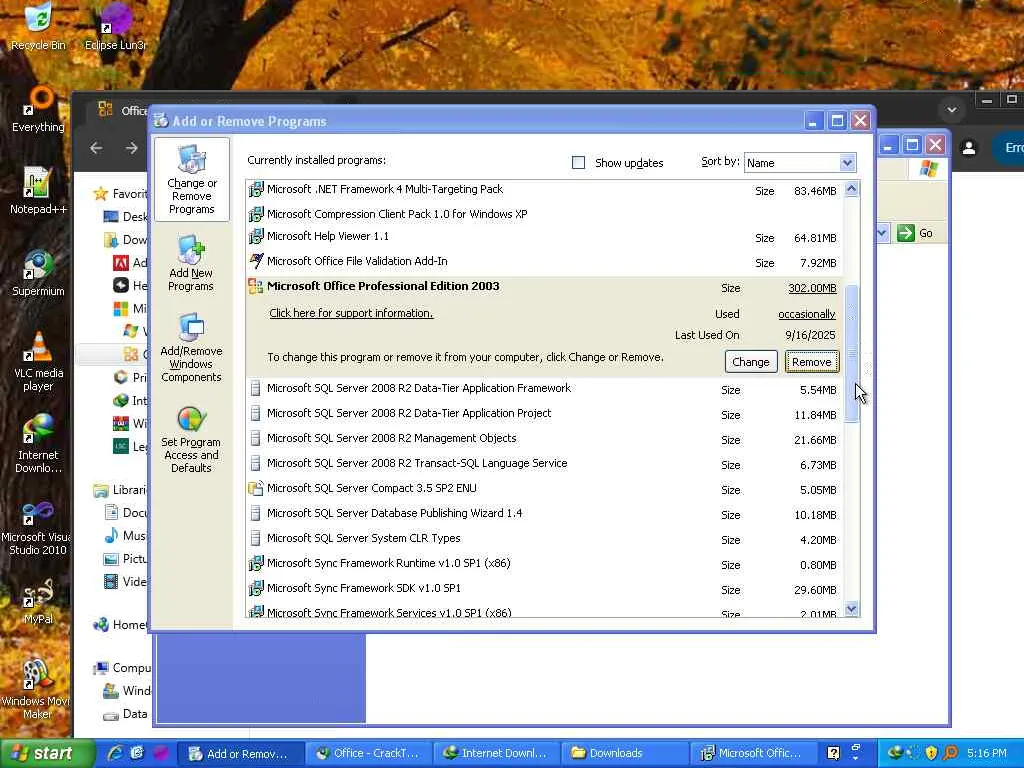Viewport: 1024px width, 768px height.
Task: Select SQL Server Database Publishing Wizard 1.4
Action: pyautogui.click(x=544, y=513)
